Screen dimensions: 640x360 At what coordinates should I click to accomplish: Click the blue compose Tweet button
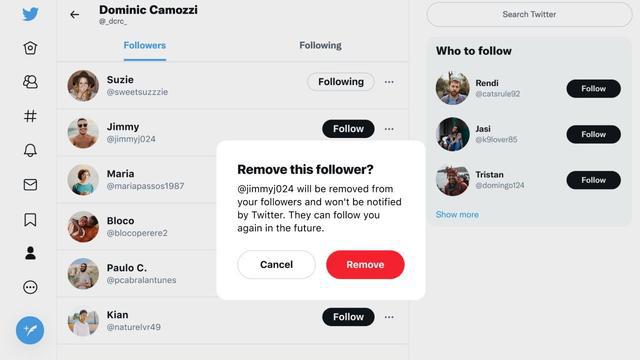point(30,330)
